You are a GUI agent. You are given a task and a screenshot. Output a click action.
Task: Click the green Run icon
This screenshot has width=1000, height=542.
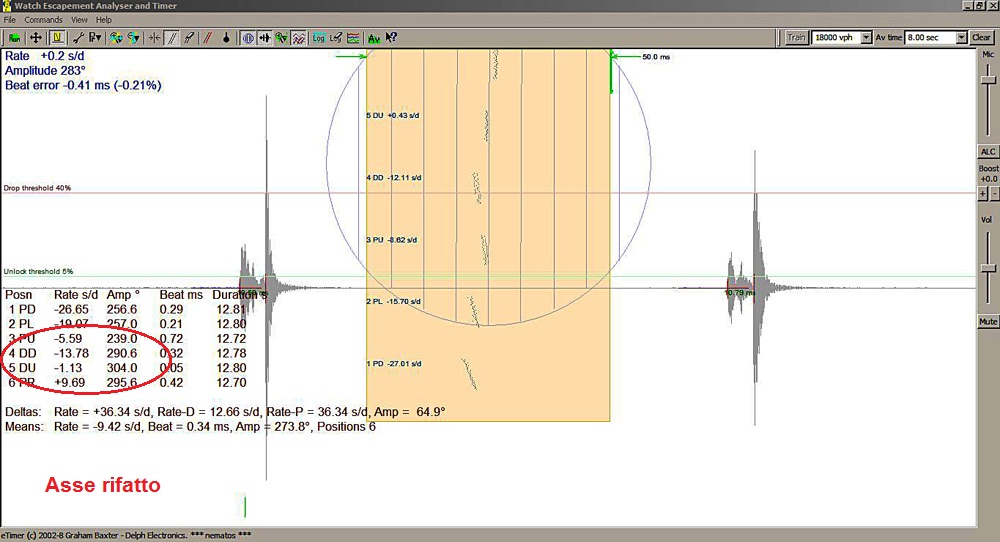[15, 38]
